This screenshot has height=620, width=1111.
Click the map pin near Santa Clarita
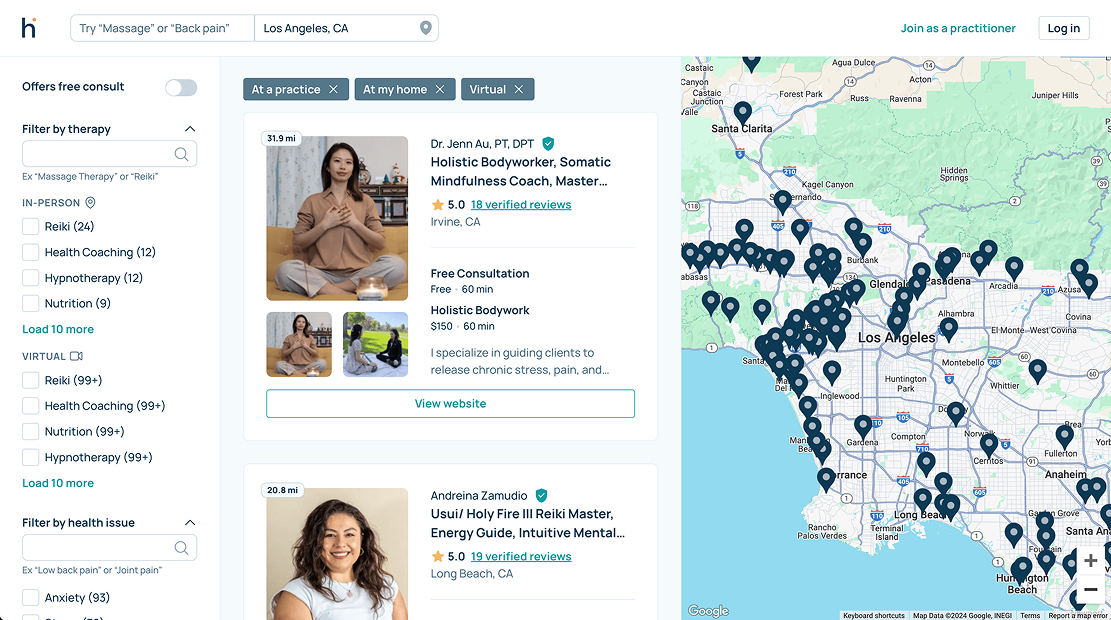pos(743,113)
